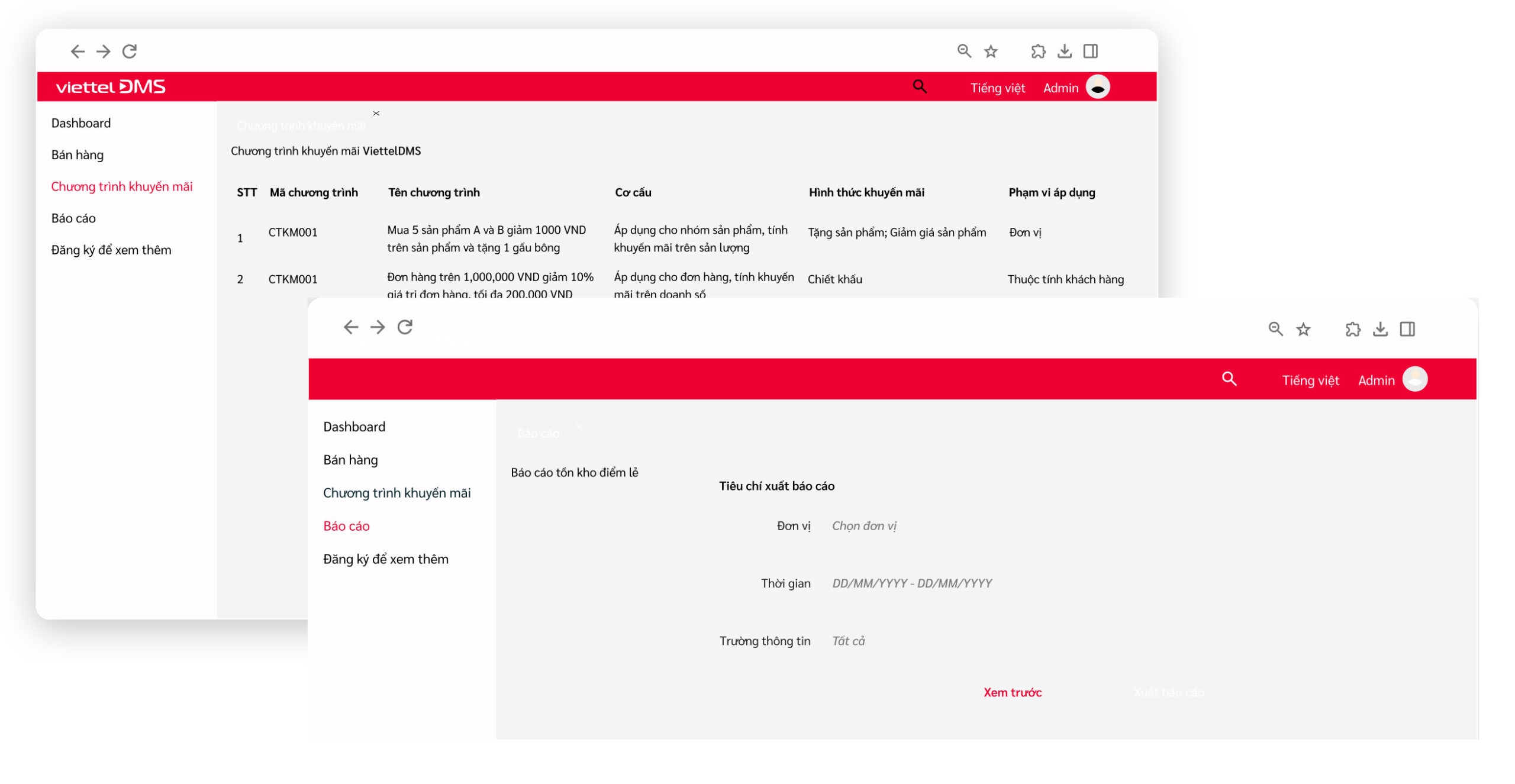
Task: Open Tiếng việt language selector in top header
Action: [997, 88]
